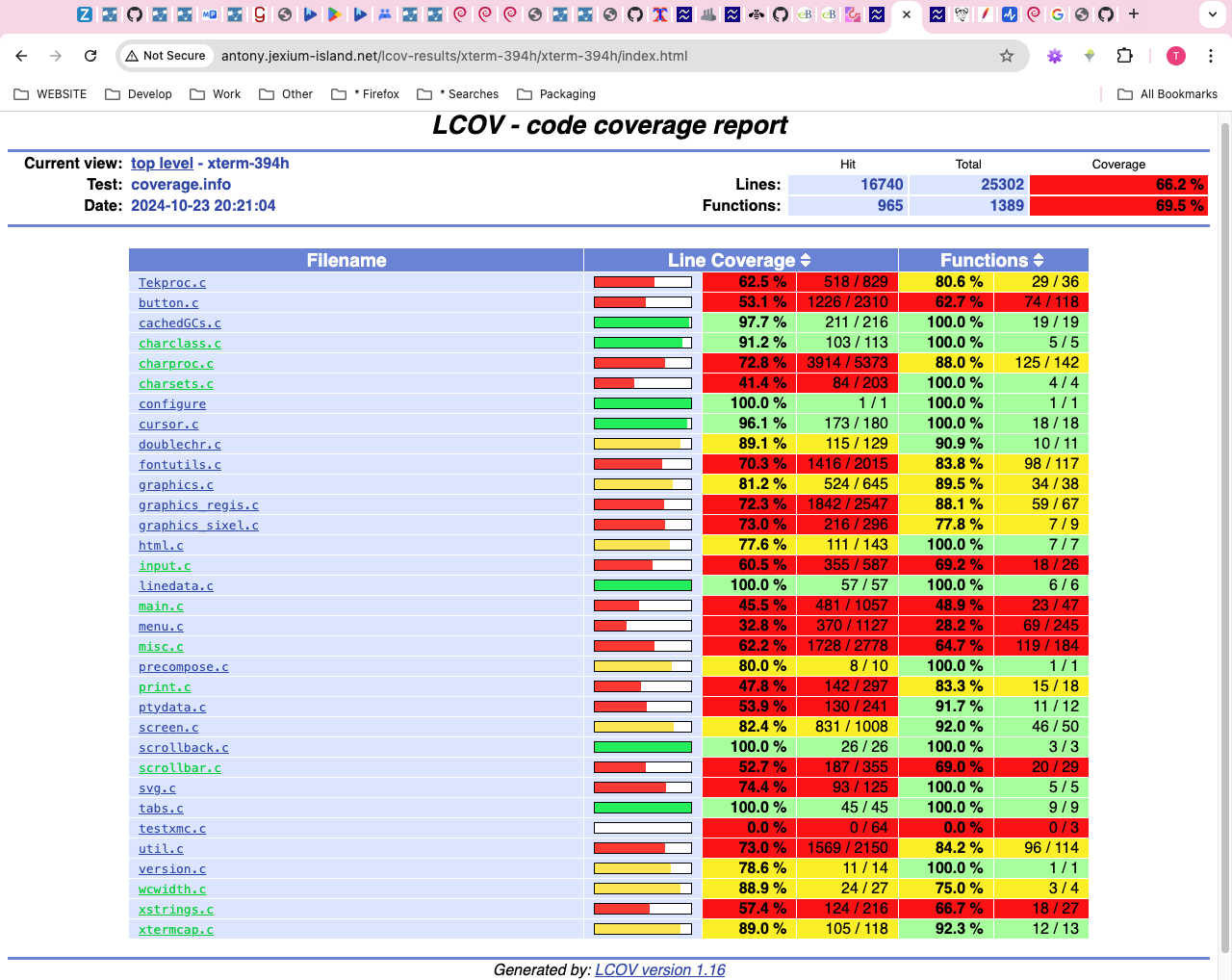Click the browser reload page icon

click(90, 56)
